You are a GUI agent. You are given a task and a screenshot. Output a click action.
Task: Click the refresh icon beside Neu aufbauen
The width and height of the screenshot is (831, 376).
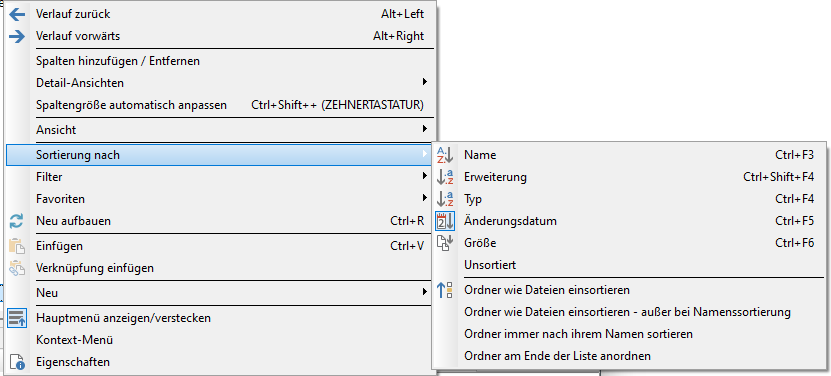point(17,221)
